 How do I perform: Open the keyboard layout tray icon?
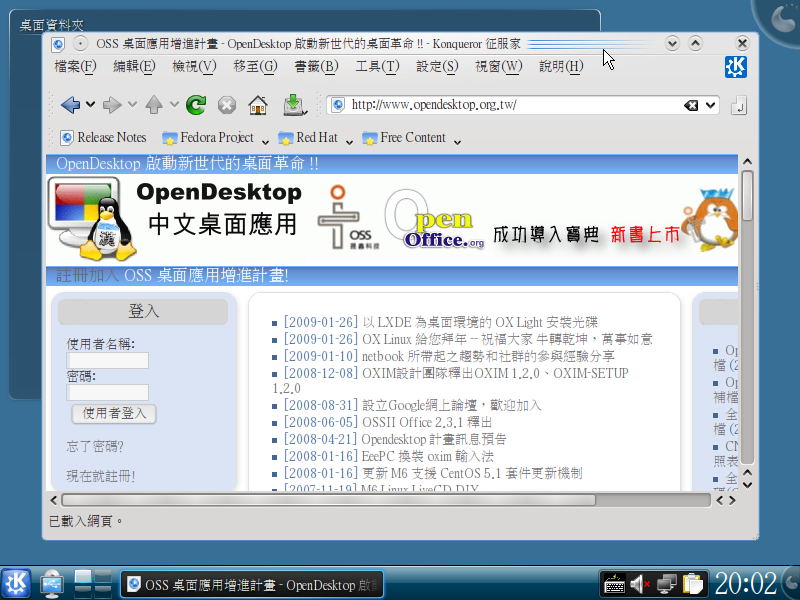(614, 583)
